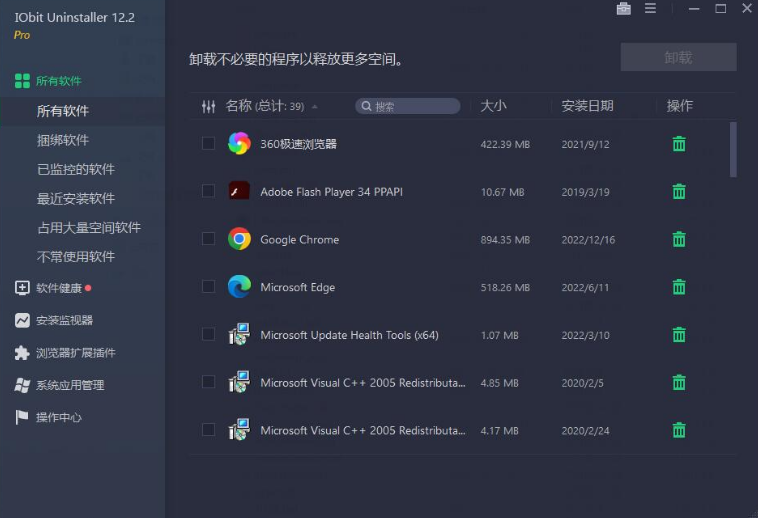This screenshot has height=518, width=758.
Task: Open 系统应用管理 section label
Action: coord(70,385)
